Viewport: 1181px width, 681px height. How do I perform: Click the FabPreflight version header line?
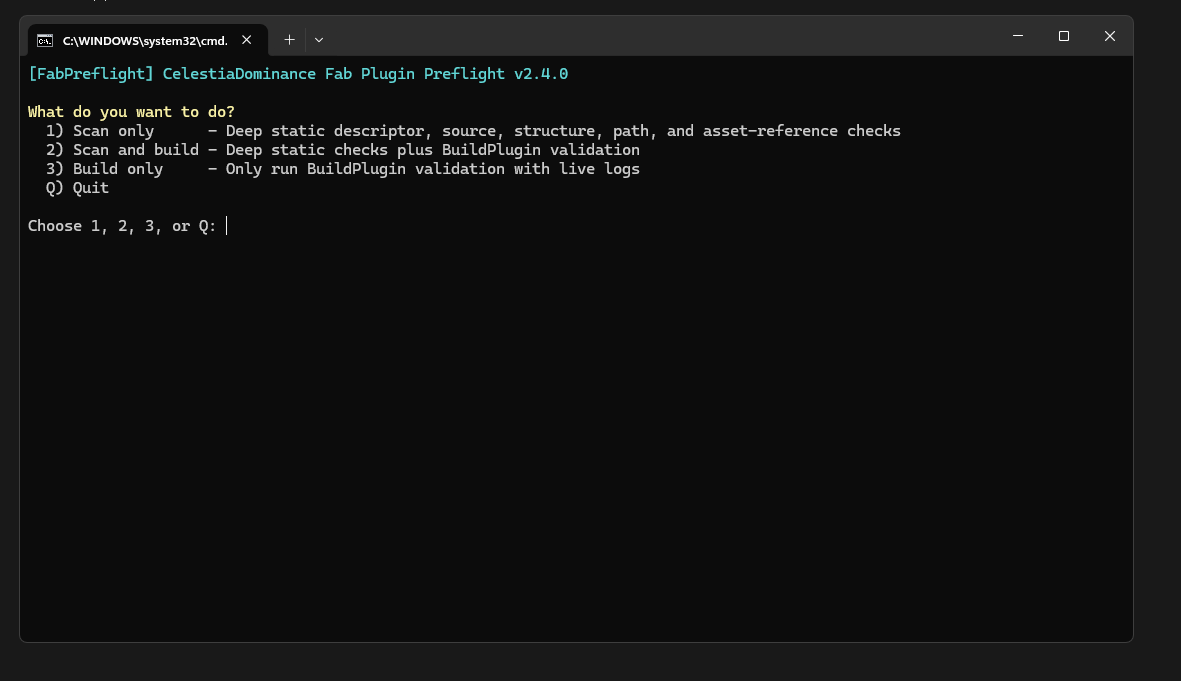pyautogui.click(x=298, y=74)
